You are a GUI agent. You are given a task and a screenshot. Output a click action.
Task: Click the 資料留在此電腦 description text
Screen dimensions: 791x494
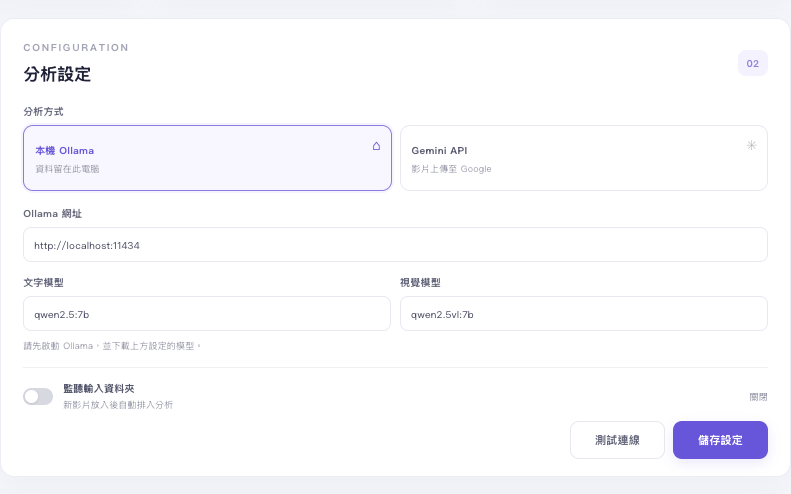pos(67,169)
